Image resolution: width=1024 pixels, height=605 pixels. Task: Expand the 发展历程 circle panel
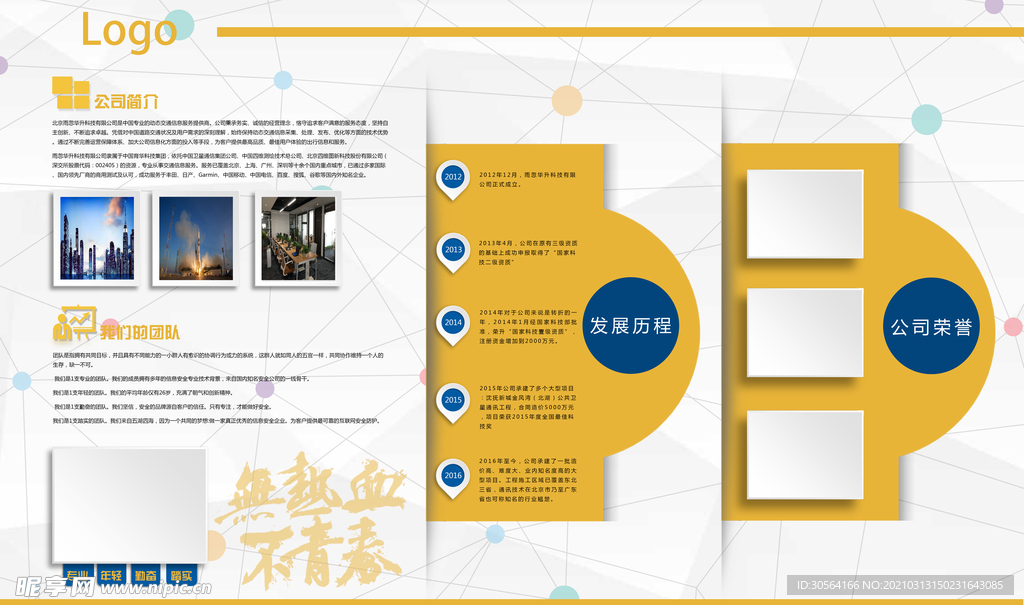[x=631, y=326]
